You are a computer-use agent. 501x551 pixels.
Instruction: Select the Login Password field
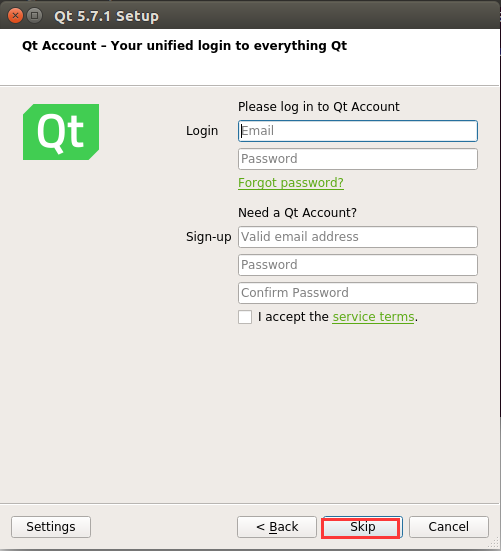click(358, 159)
